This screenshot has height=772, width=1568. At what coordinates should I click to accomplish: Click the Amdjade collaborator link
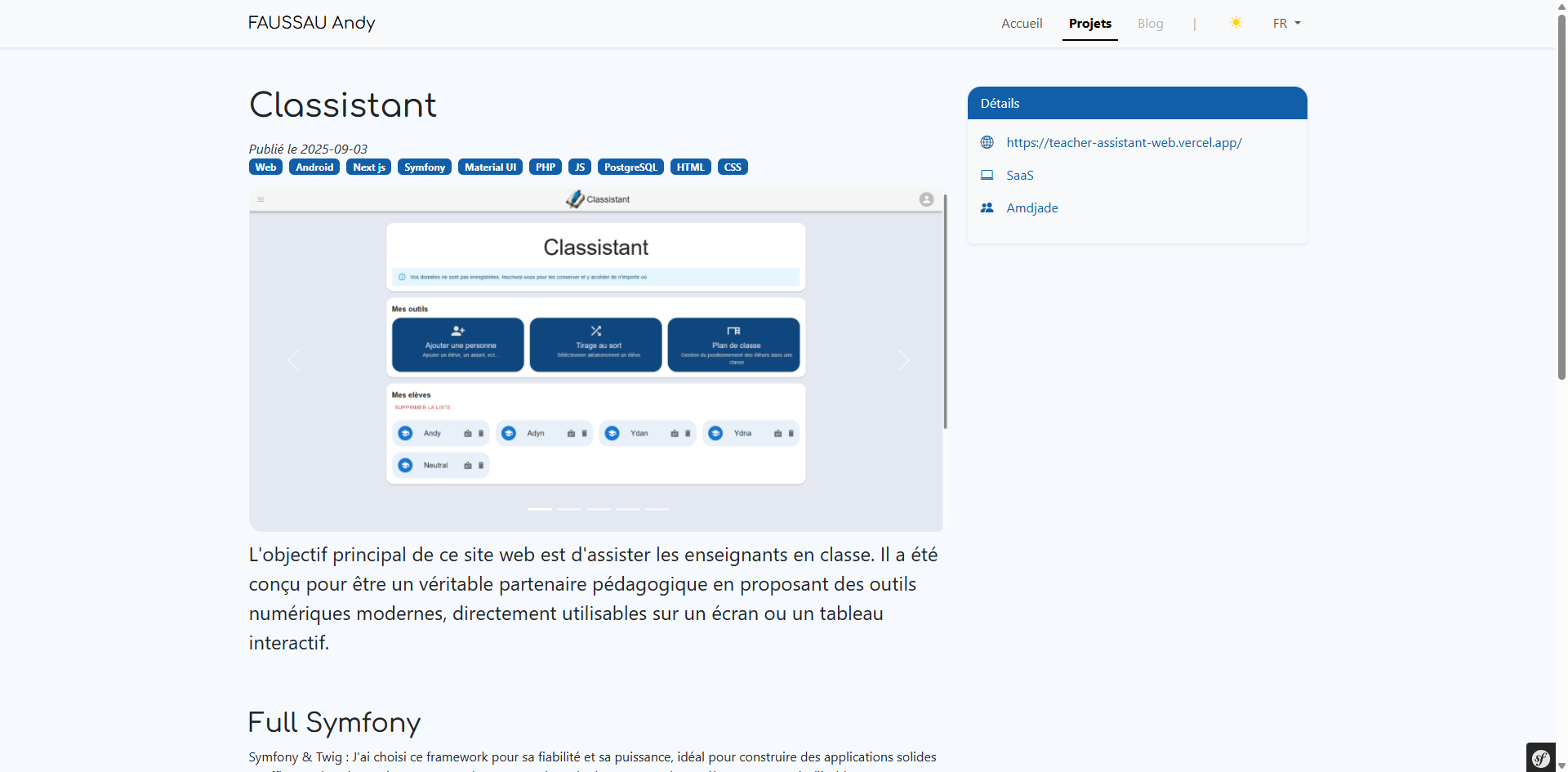[1031, 208]
